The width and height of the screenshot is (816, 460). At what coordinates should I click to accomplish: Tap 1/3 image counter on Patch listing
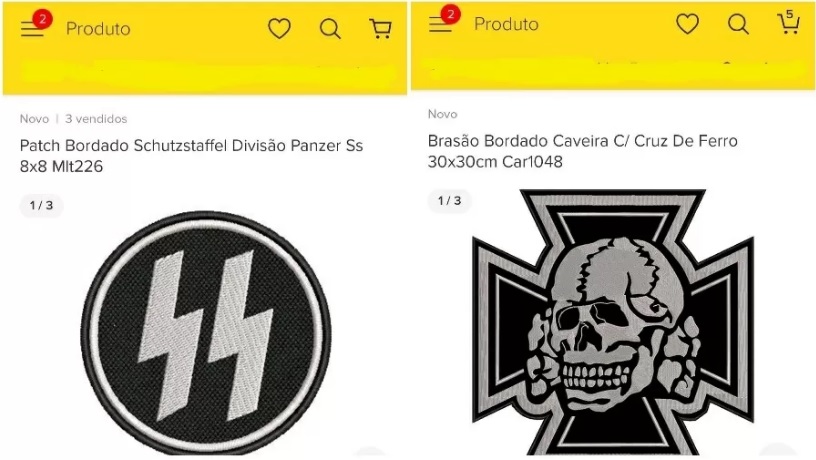pyautogui.click(x=42, y=206)
